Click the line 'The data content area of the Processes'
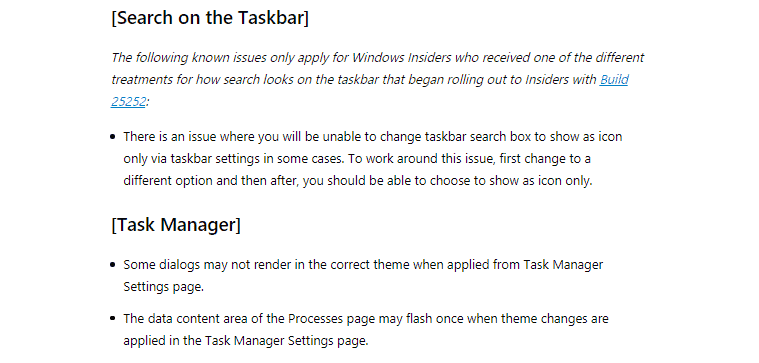 coord(365,319)
